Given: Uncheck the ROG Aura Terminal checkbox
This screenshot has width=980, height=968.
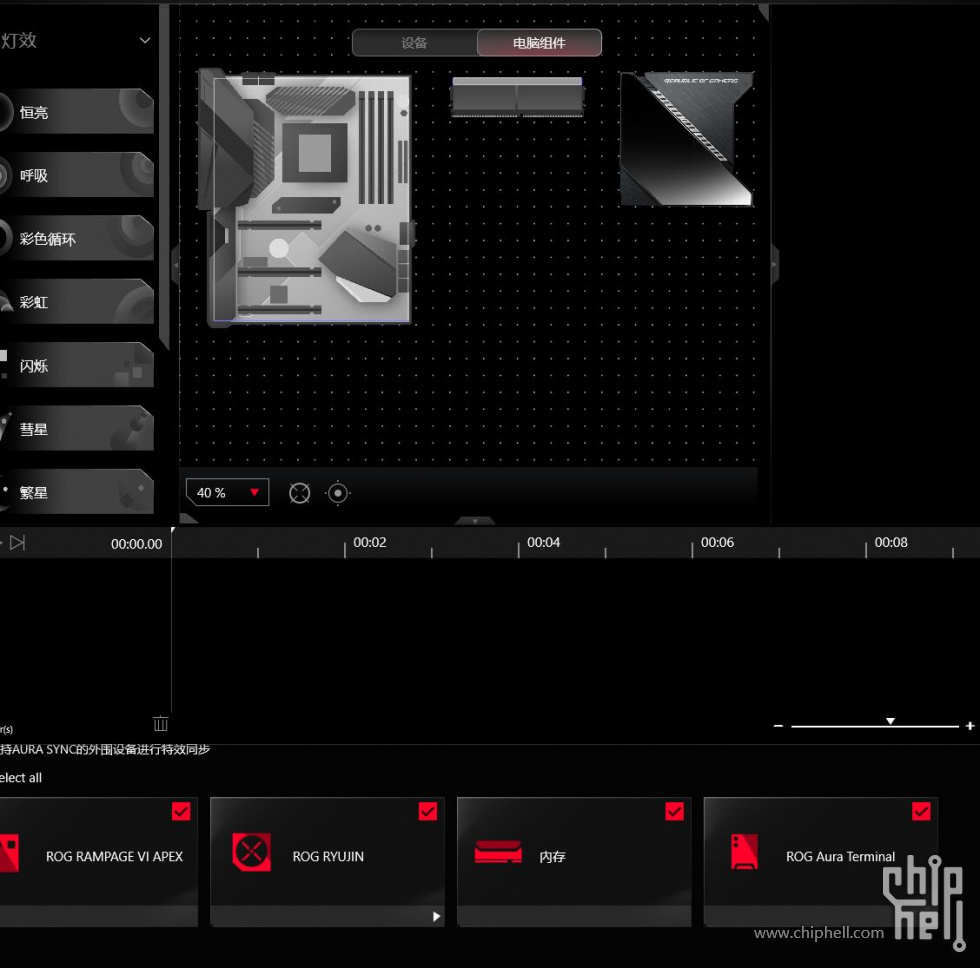Looking at the screenshot, I should pos(921,811).
